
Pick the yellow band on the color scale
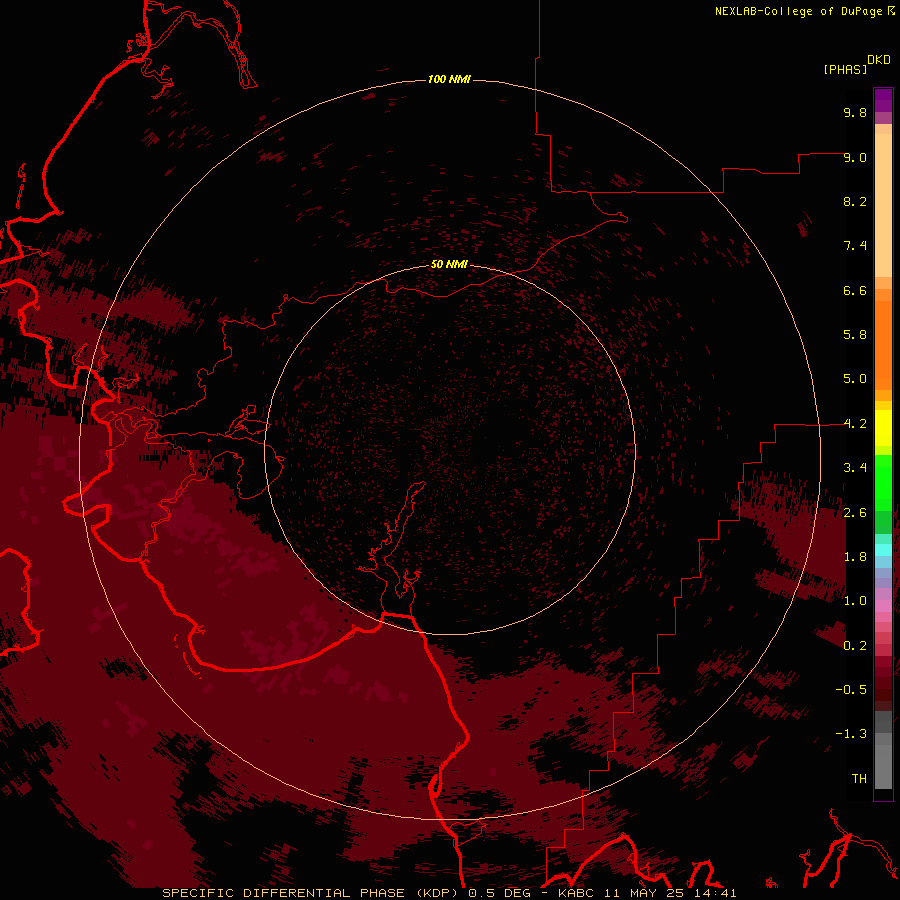click(x=883, y=428)
